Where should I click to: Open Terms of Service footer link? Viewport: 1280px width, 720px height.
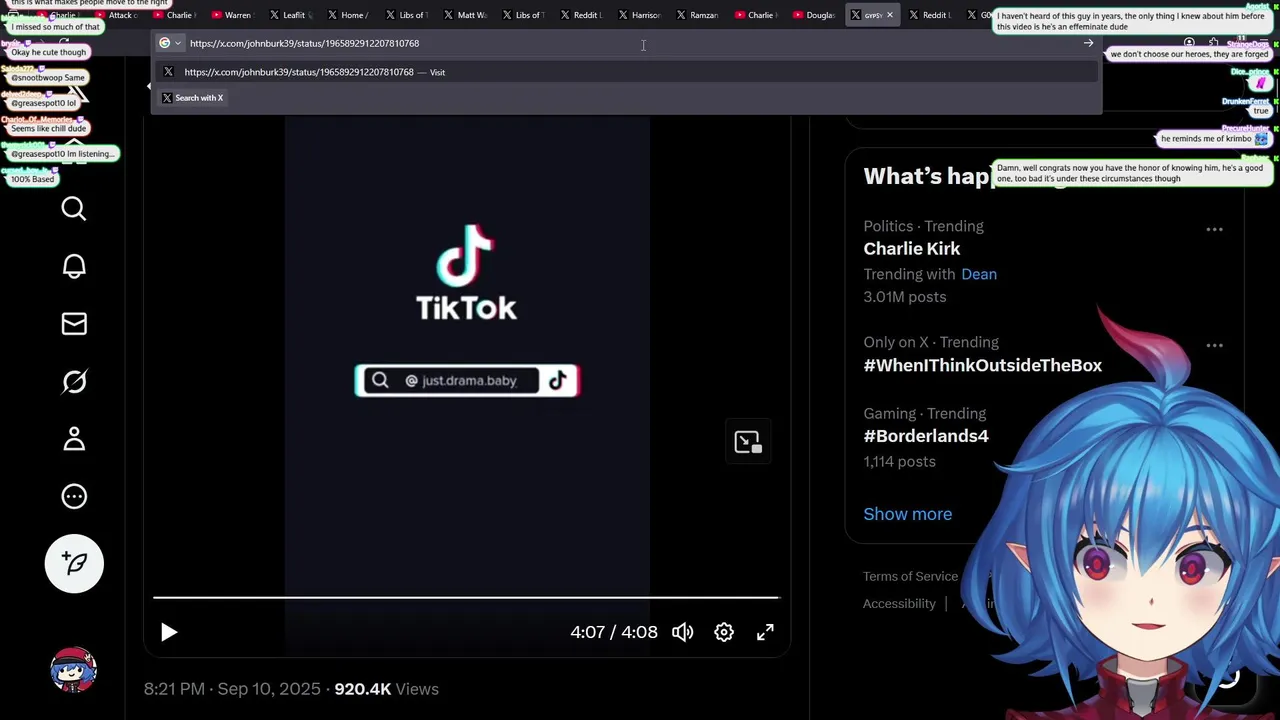pyautogui.click(x=911, y=576)
